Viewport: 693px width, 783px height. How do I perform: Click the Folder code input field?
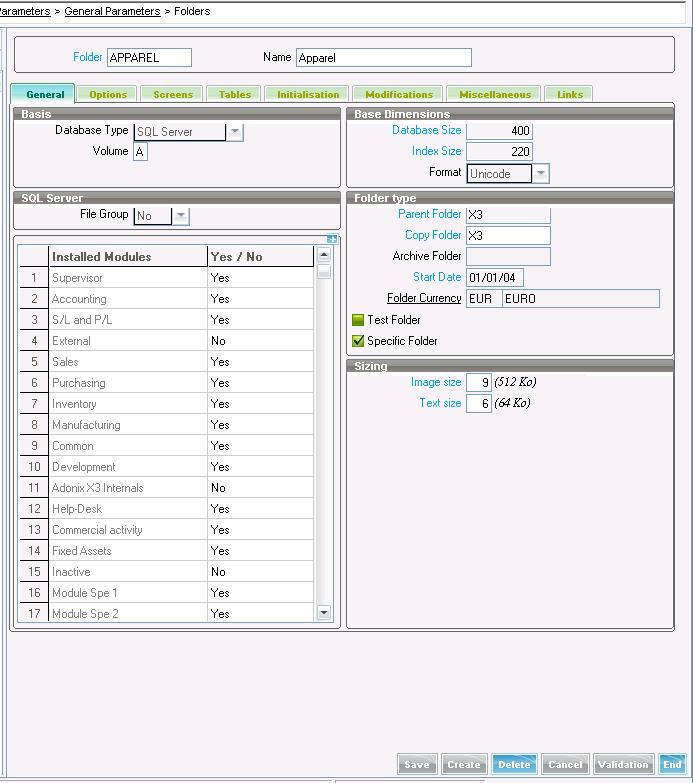[149, 57]
